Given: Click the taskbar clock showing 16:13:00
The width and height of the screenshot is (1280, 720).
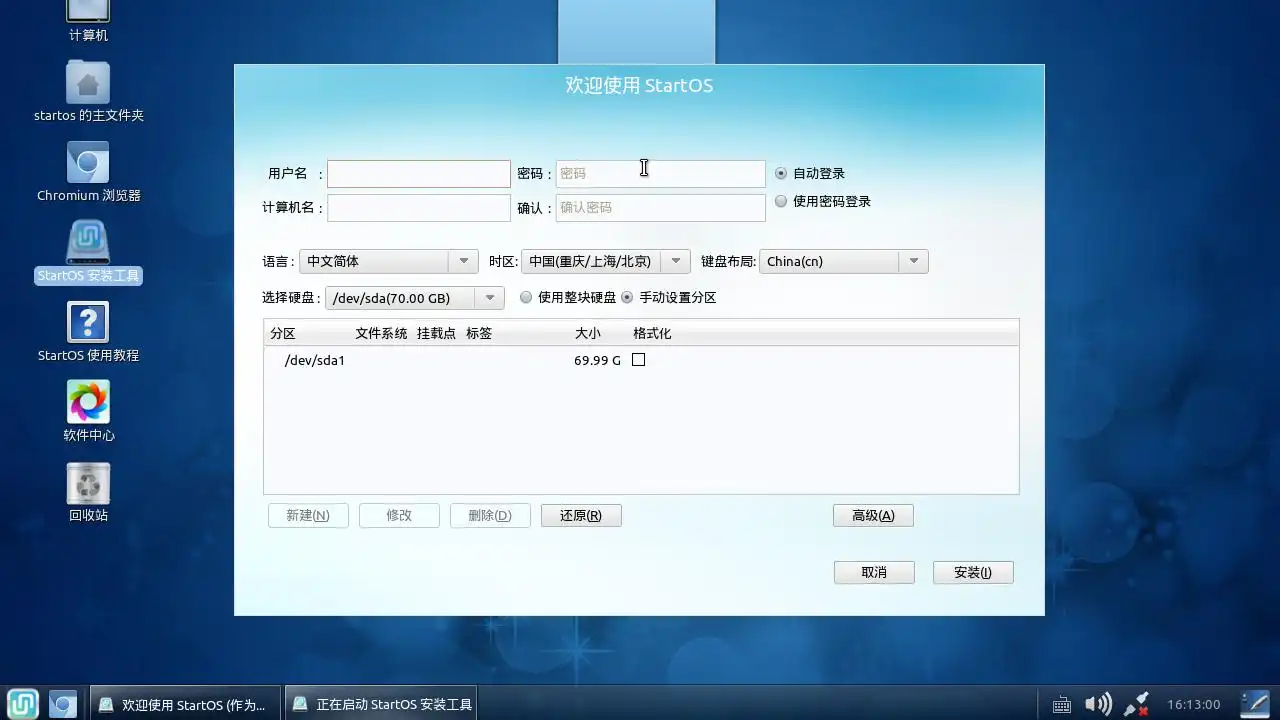Looking at the screenshot, I should pyautogui.click(x=1194, y=705).
